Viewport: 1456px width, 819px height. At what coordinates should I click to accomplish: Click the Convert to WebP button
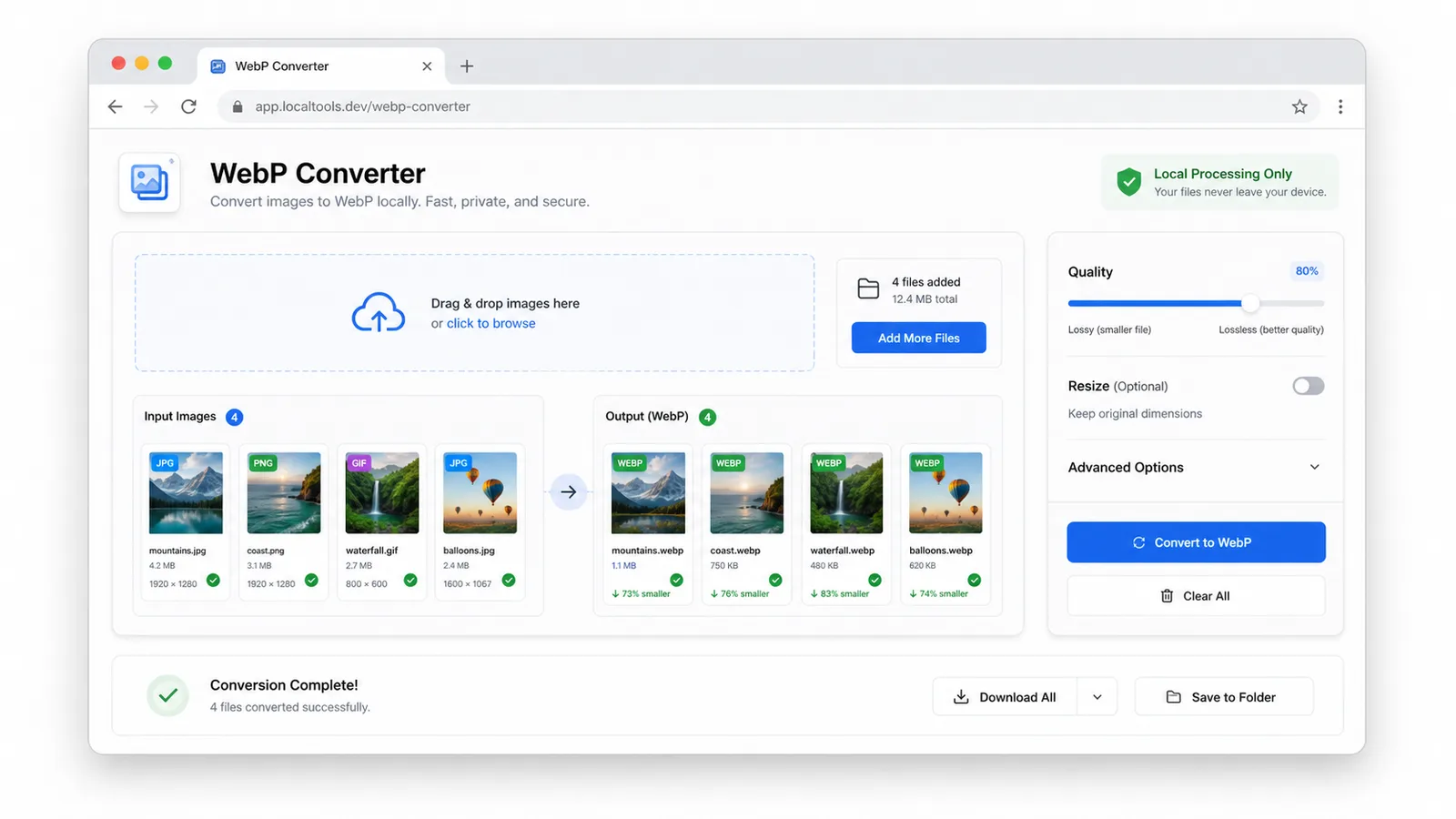(1196, 542)
